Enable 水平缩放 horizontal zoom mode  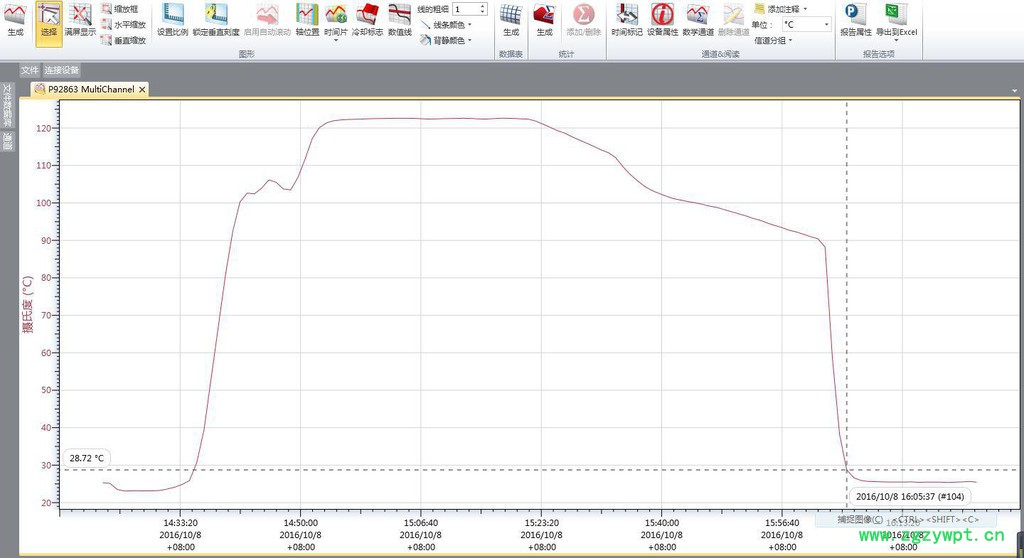(x=123, y=25)
